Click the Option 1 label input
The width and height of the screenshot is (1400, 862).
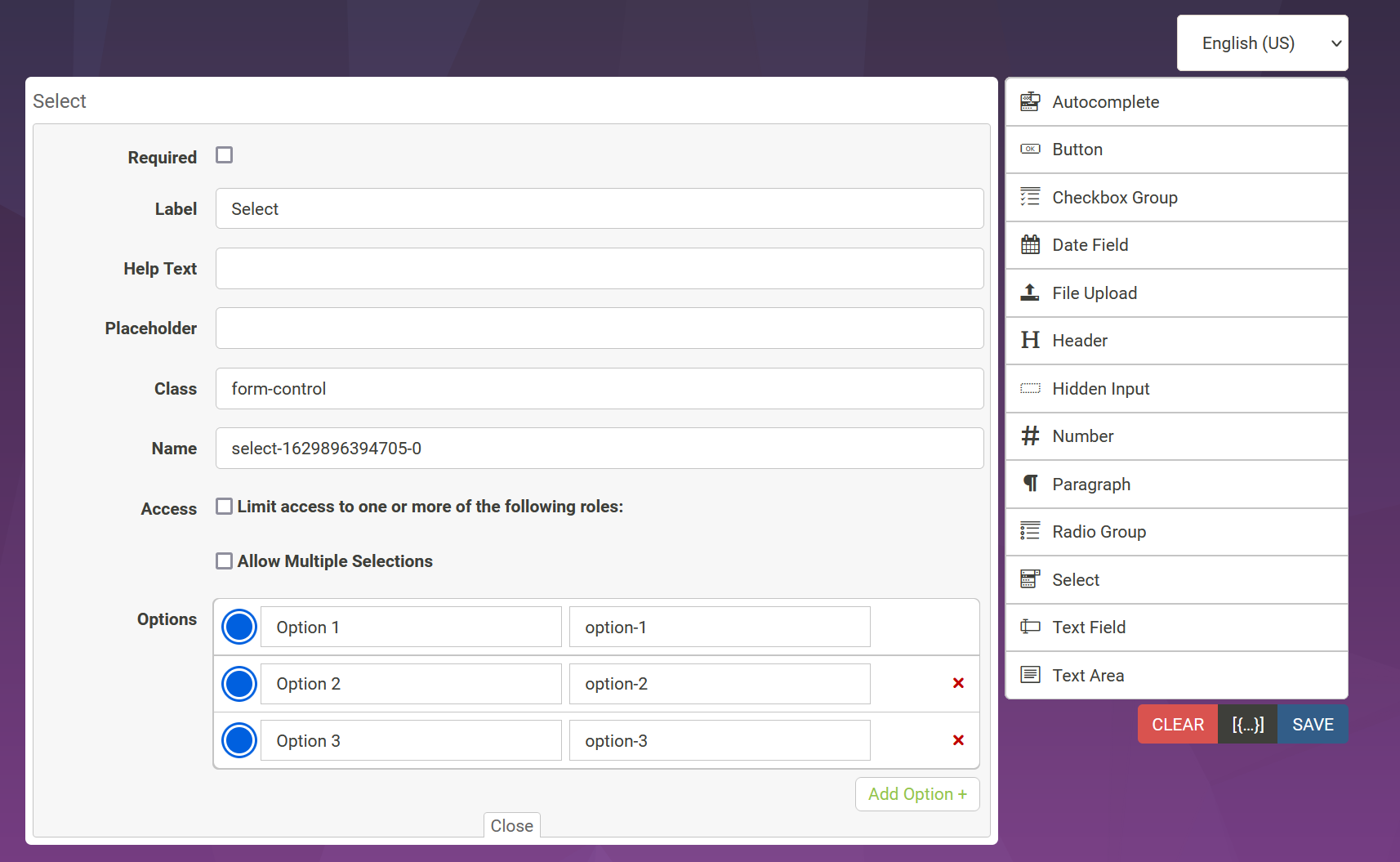click(x=411, y=627)
